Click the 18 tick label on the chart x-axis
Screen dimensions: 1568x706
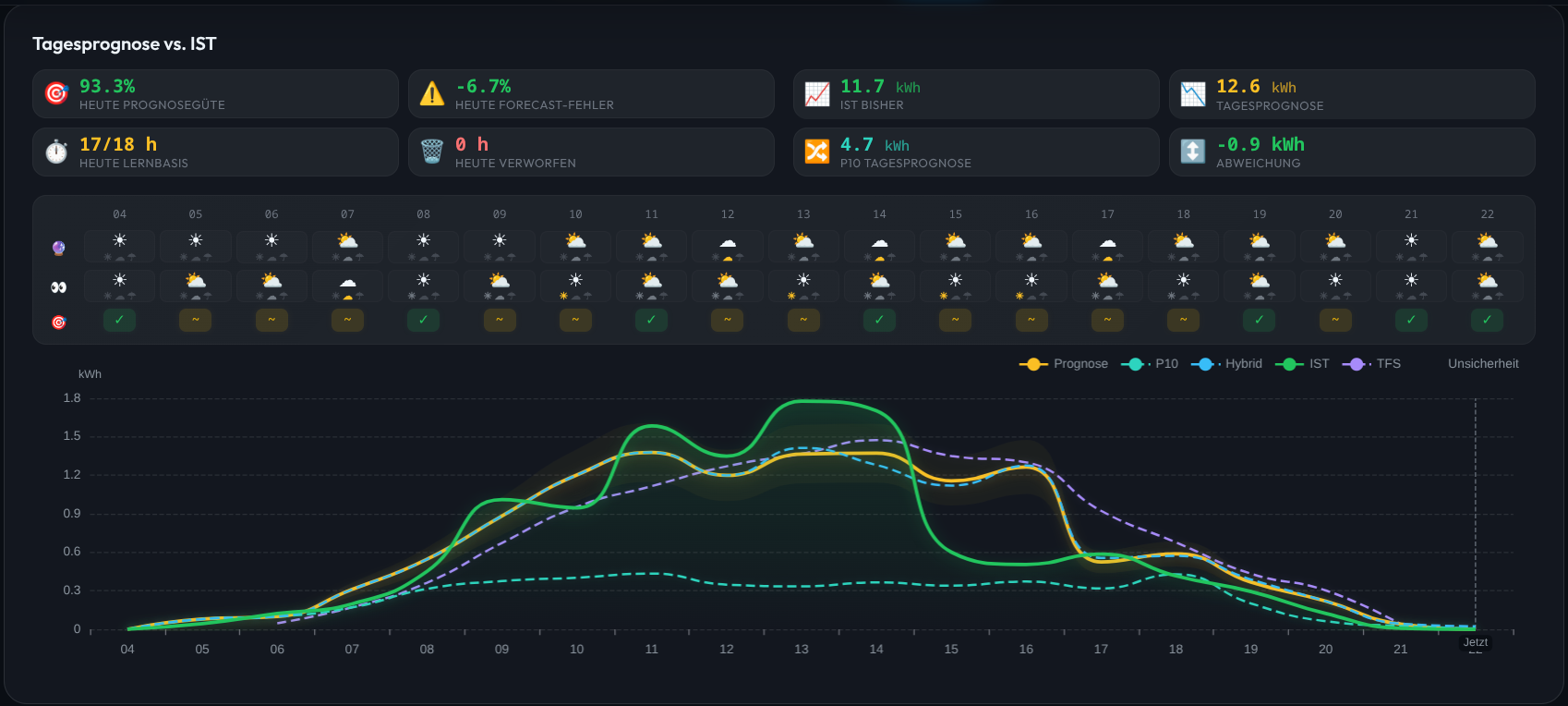click(x=1176, y=650)
